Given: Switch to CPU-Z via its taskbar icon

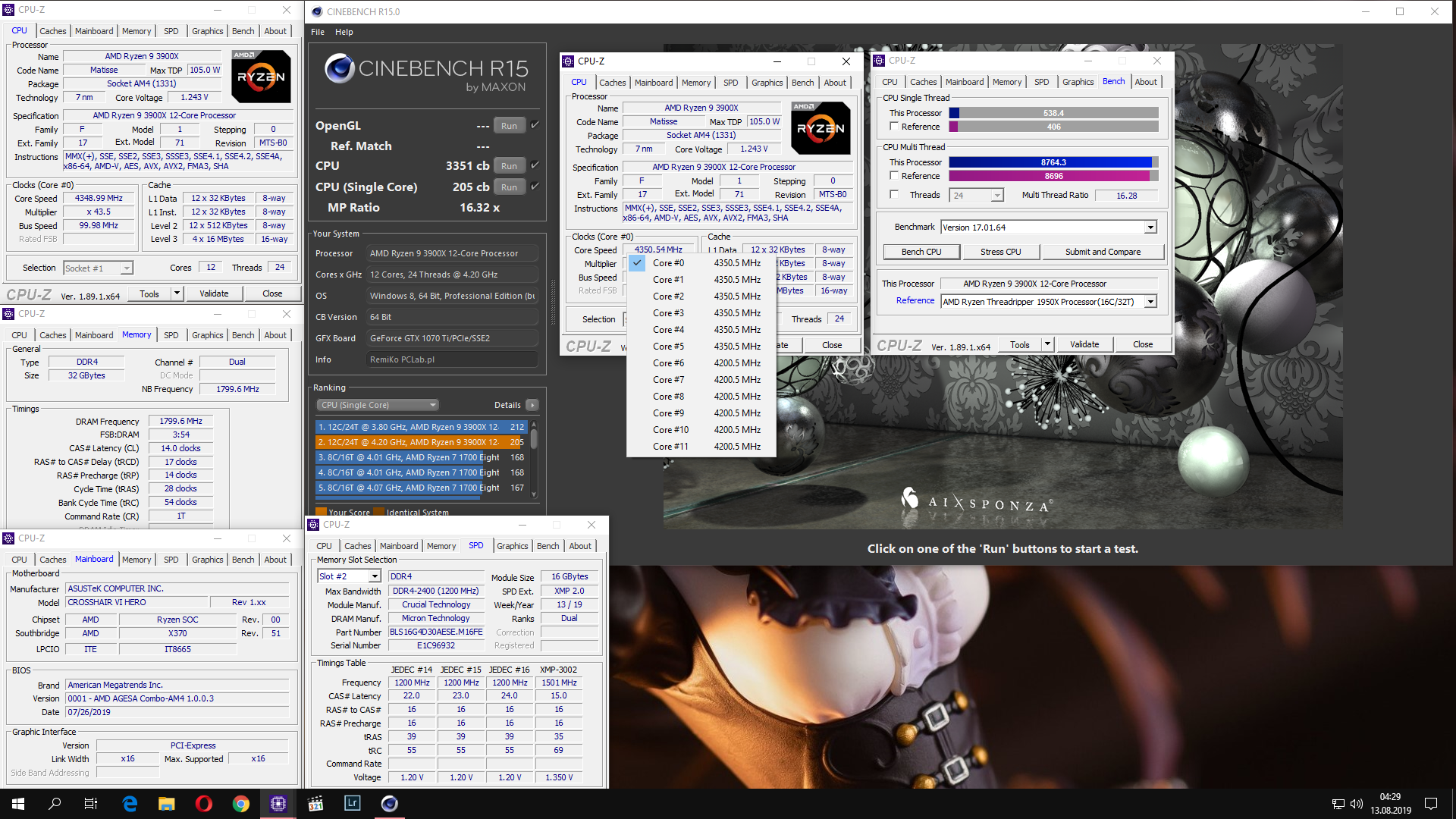Looking at the screenshot, I should point(278,804).
